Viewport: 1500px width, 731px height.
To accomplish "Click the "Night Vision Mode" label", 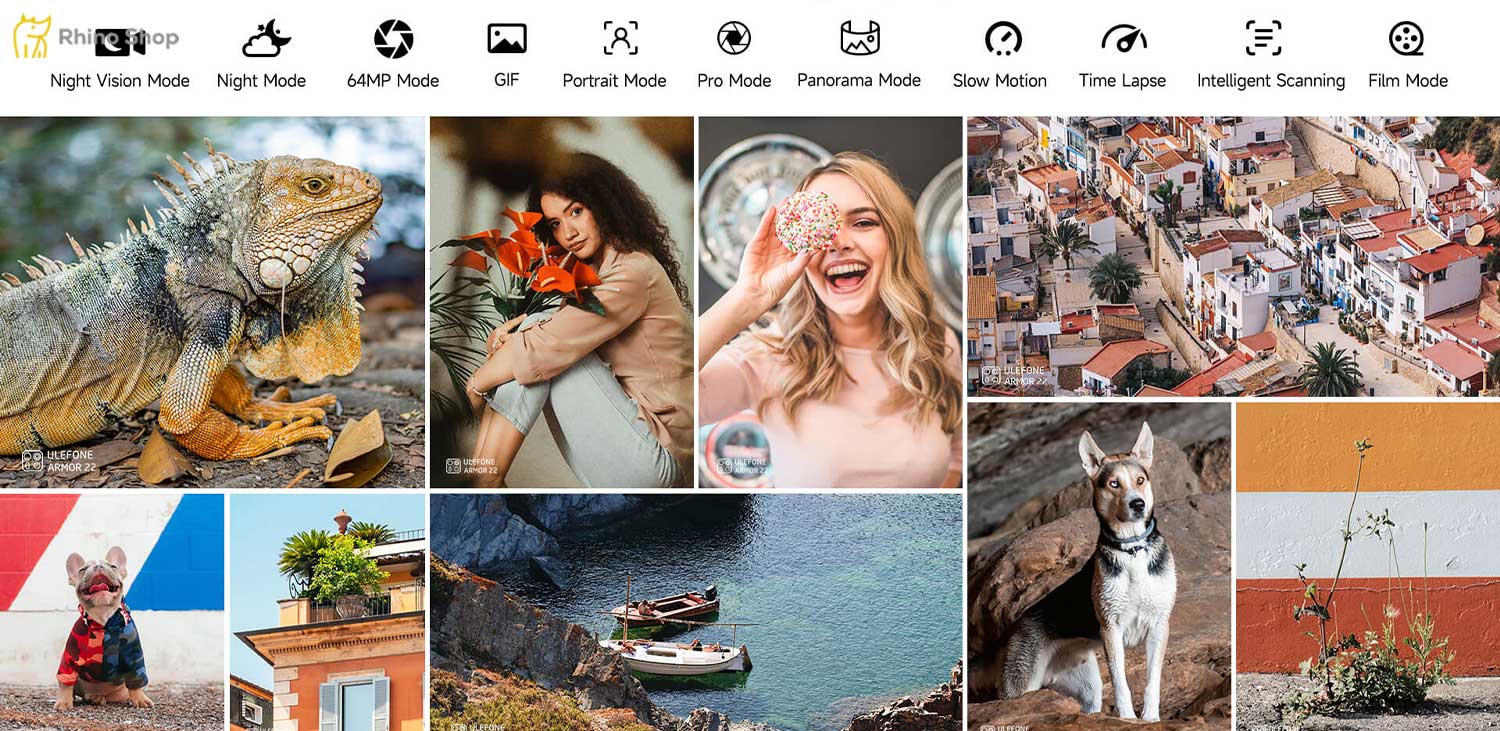I will click(x=120, y=81).
